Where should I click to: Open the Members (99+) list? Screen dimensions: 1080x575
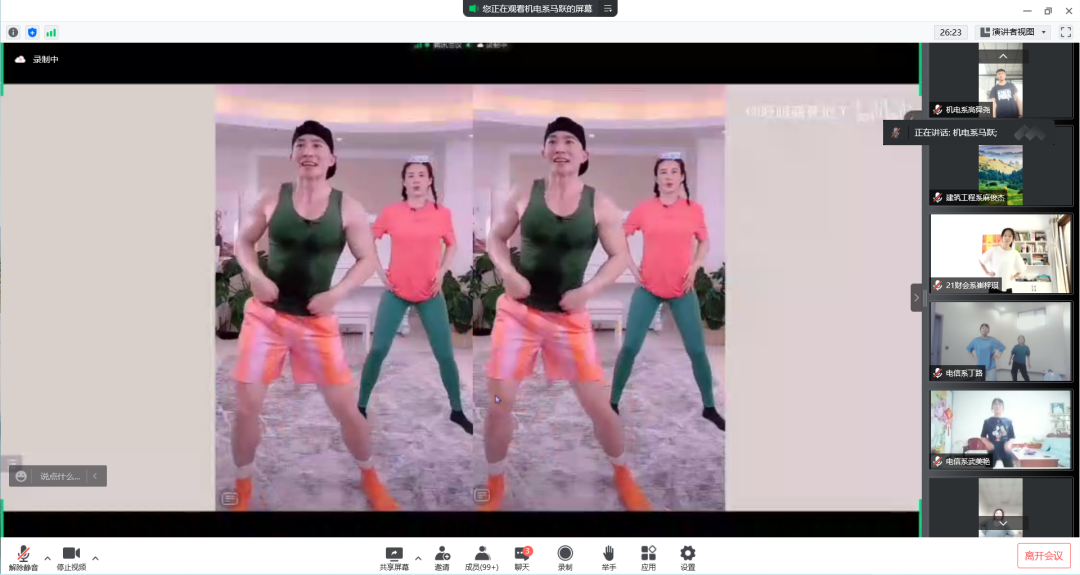(x=481, y=558)
